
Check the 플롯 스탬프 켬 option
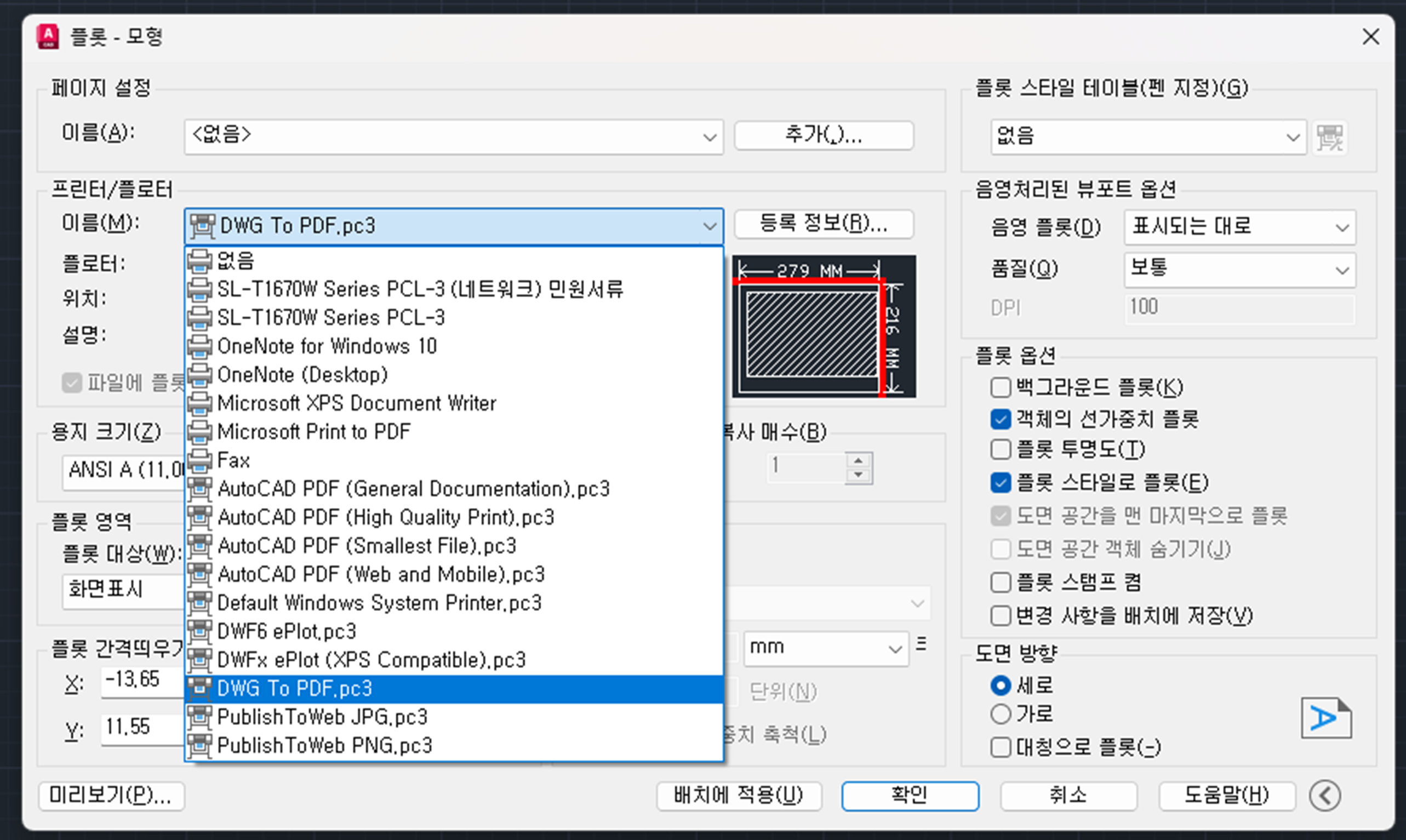tap(1000, 582)
